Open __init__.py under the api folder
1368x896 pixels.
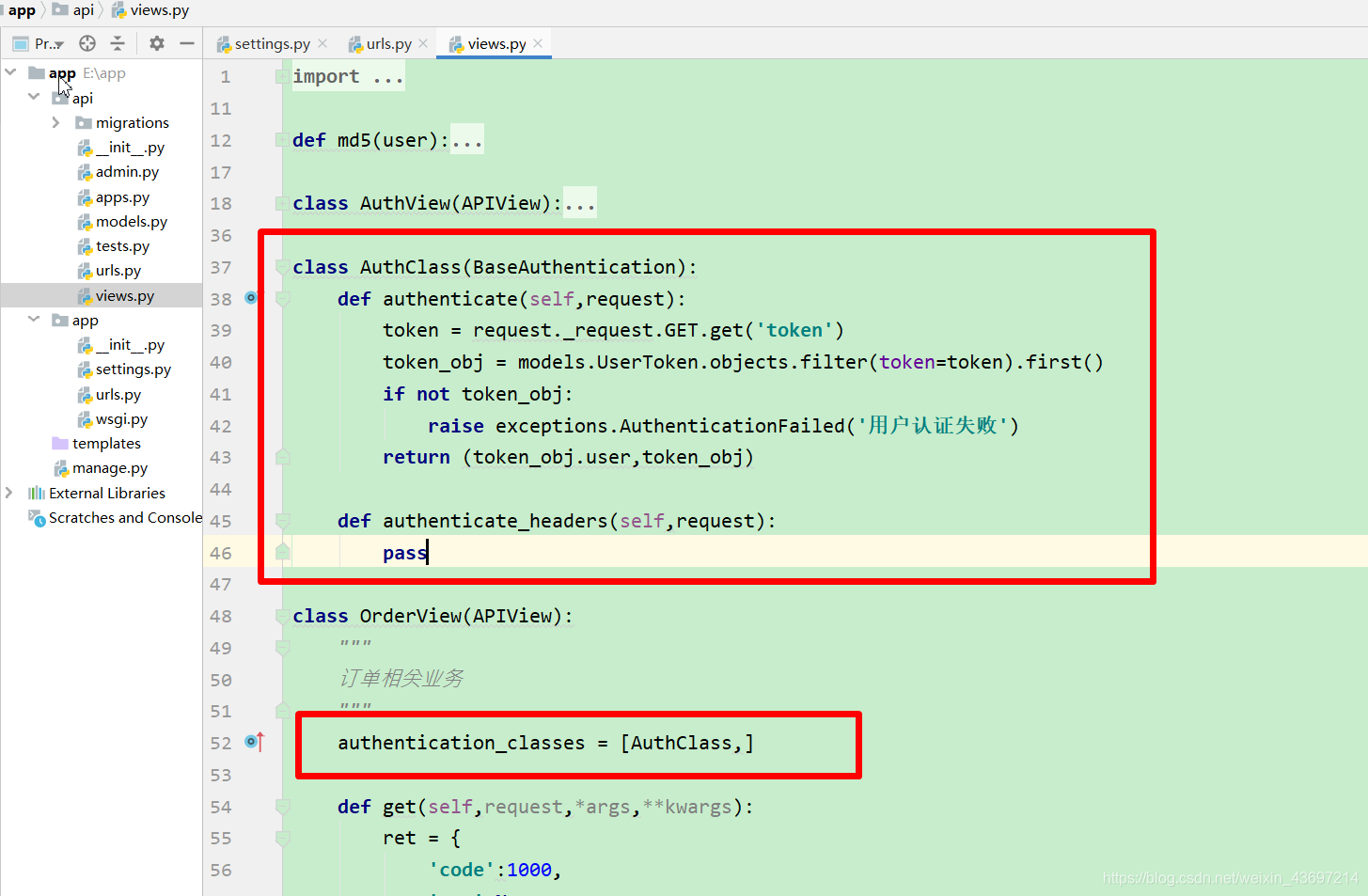130,148
